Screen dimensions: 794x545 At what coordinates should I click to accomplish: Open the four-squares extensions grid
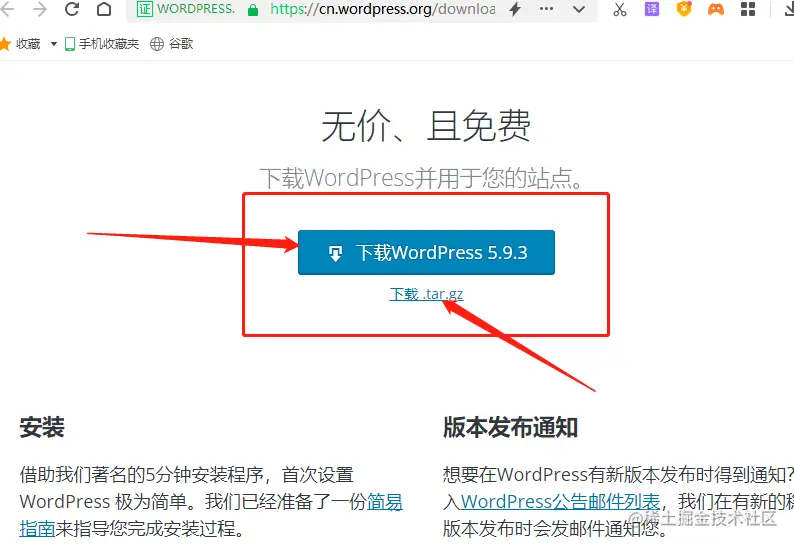[x=747, y=9]
